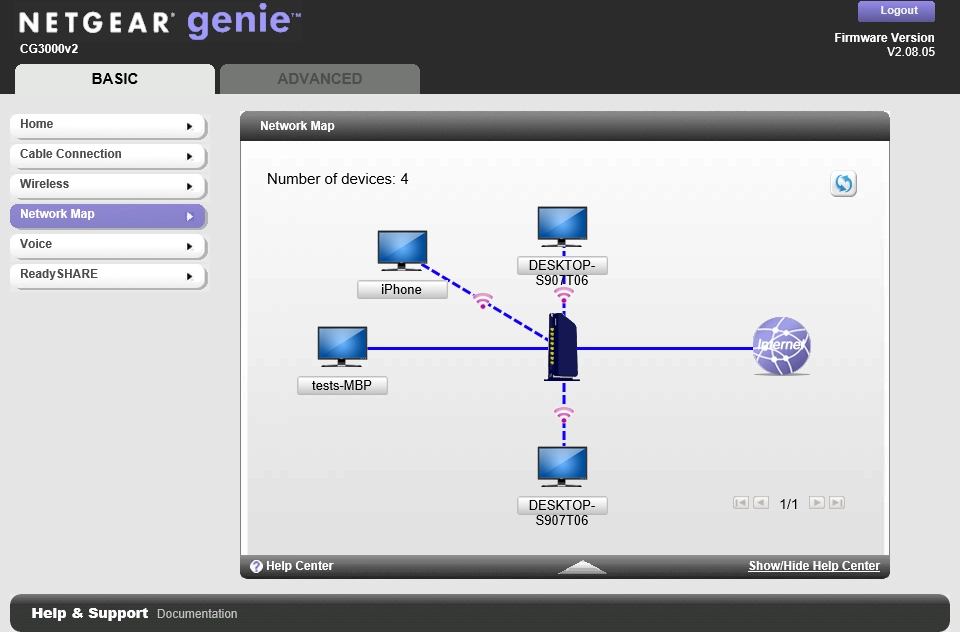Screen dimensions: 960x632
Task: Expand the help center arrow at bottom
Action: (582, 567)
